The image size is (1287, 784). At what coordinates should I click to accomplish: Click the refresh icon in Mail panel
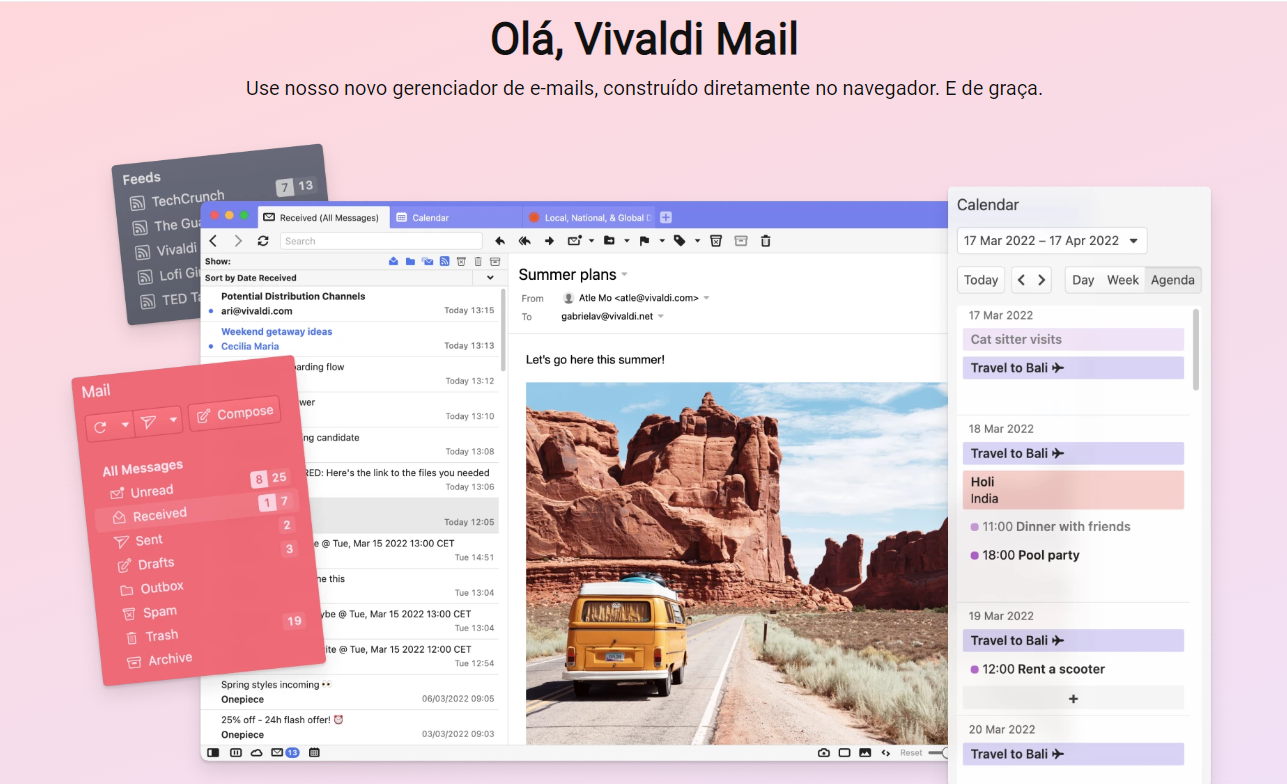click(x=100, y=426)
